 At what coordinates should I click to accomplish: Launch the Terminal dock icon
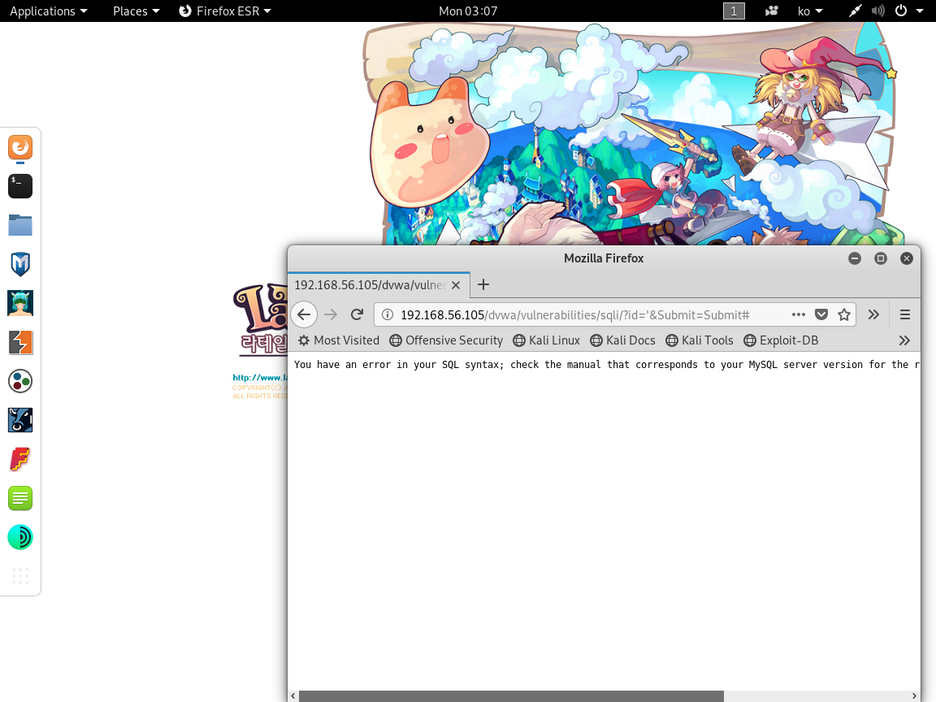[x=20, y=186]
